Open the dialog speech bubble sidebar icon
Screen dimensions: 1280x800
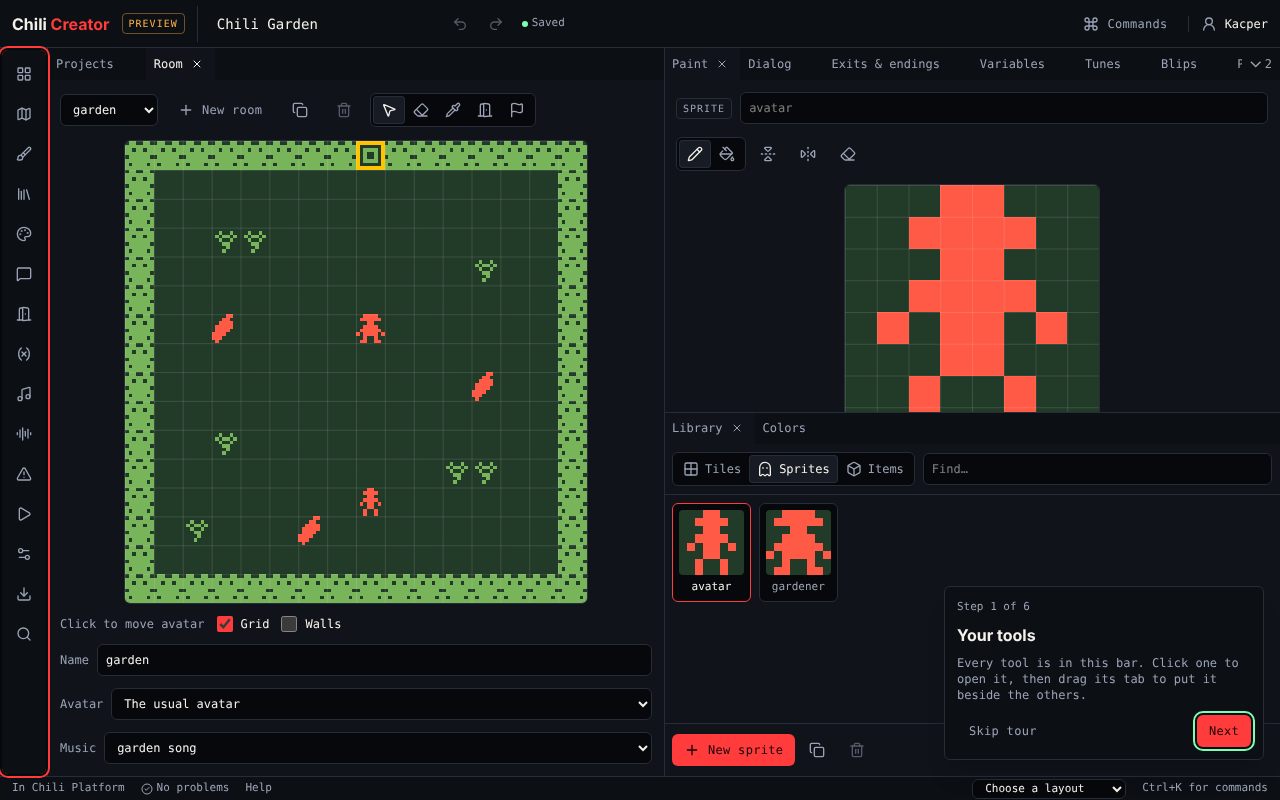24,274
